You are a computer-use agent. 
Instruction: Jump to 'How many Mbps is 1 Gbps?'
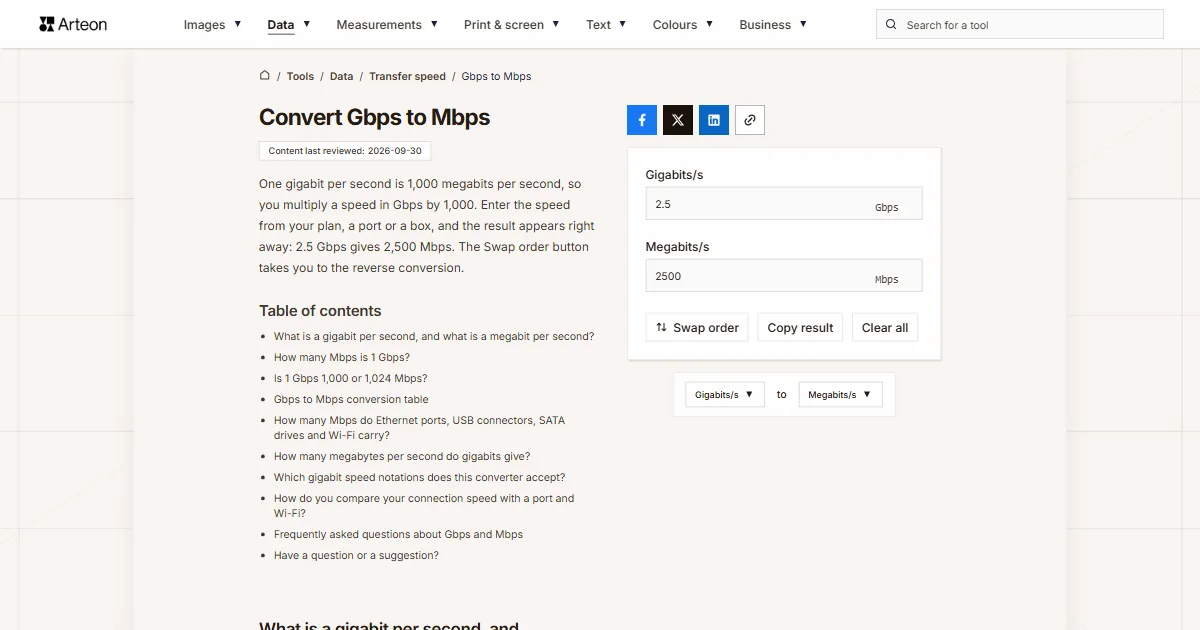pyautogui.click(x=342, y=357)
